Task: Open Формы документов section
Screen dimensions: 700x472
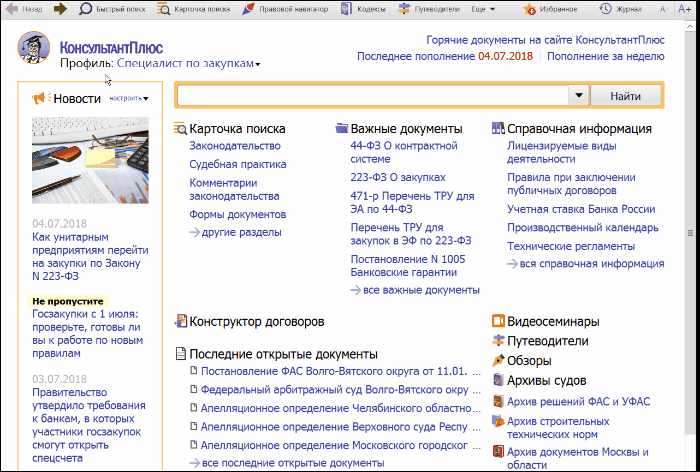Action: pyautogui.click(x=238, y=214)
